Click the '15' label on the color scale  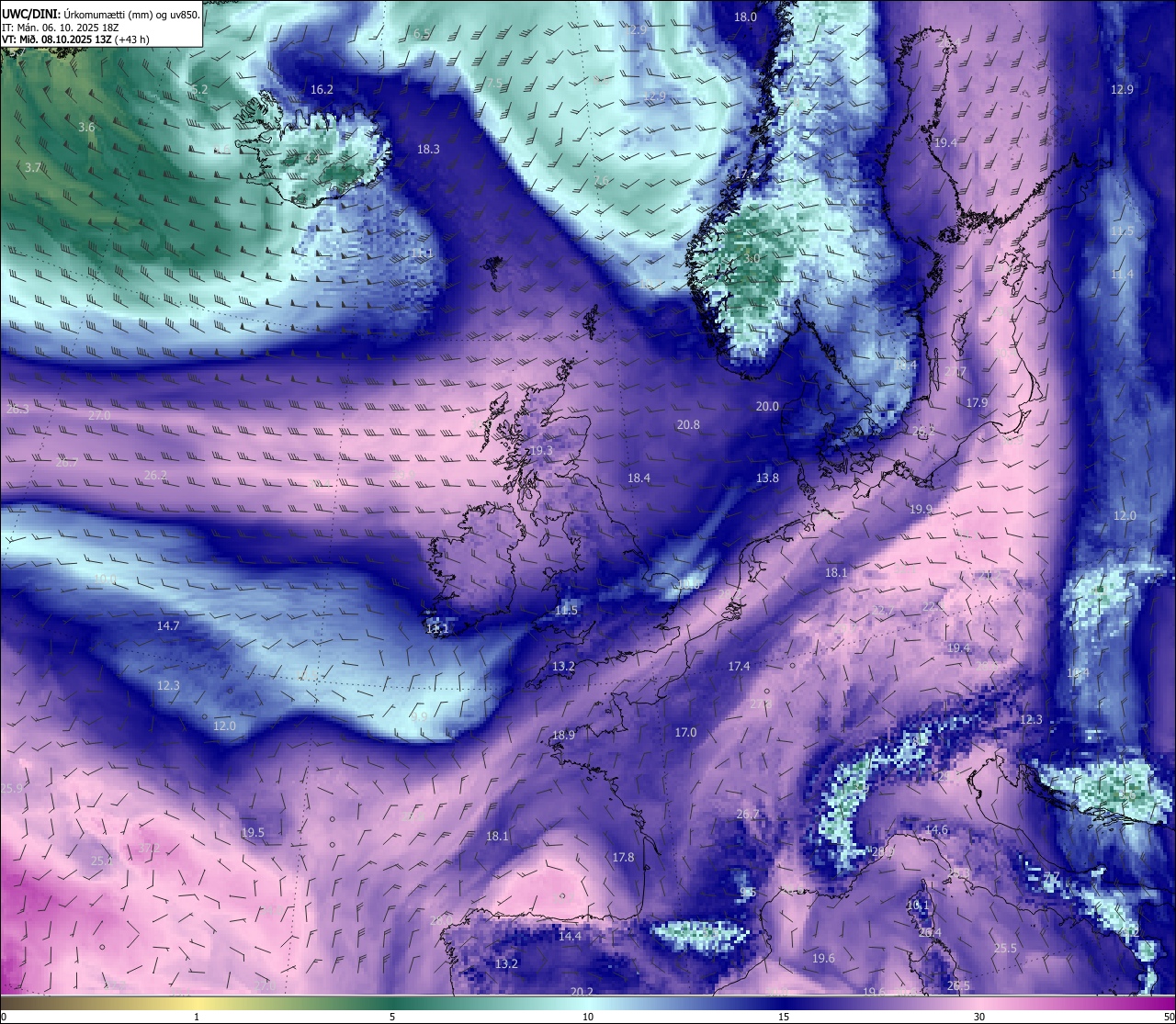tap(784, 1017)
